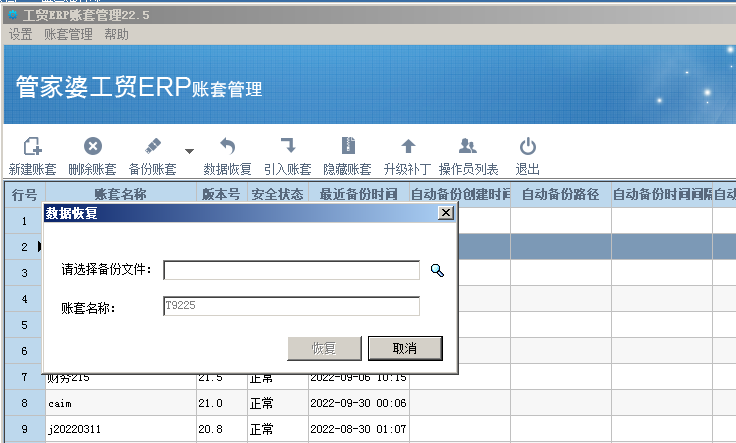Click the 删除账套 toolbar icon
736x443 pixels.
click(92, 146)
